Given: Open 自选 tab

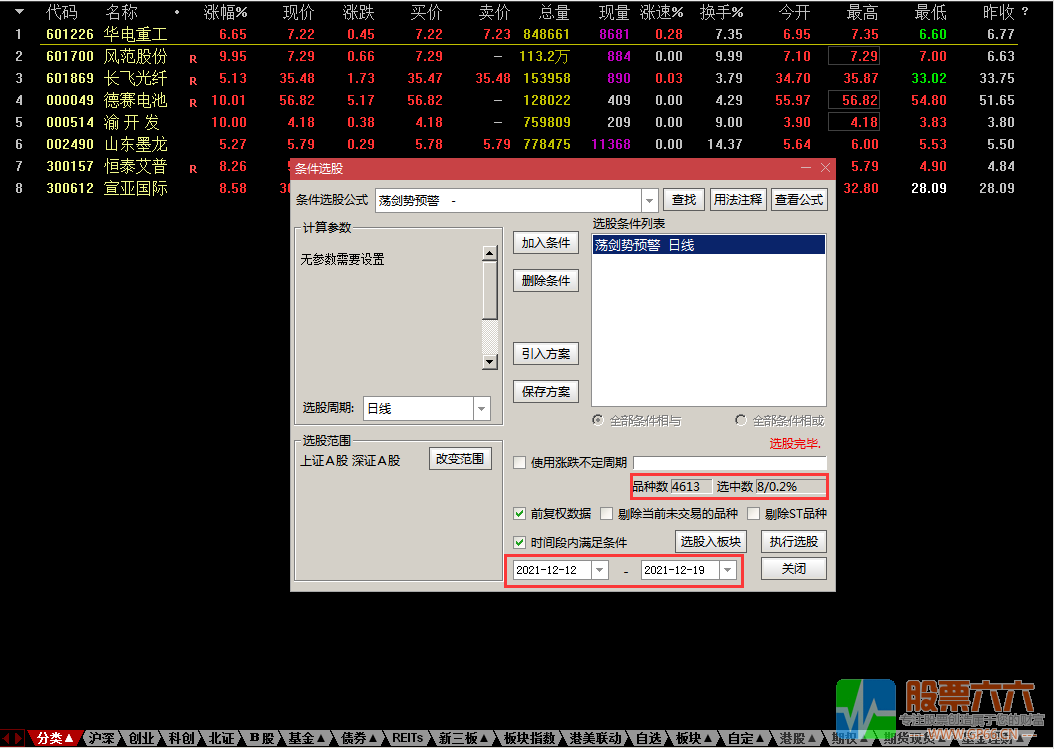Looking at the screenshot, I should tap(649, 738).
